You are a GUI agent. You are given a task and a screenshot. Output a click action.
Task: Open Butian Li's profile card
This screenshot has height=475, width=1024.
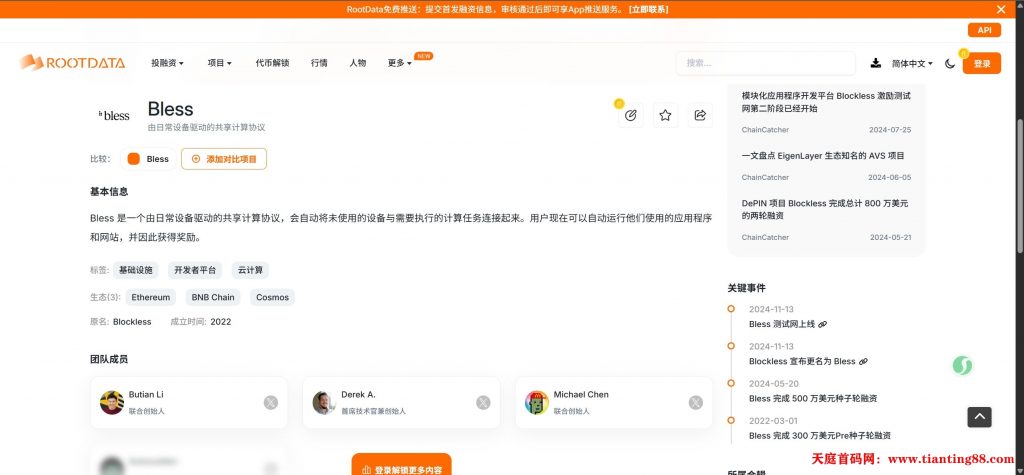[x=189, y=402]
